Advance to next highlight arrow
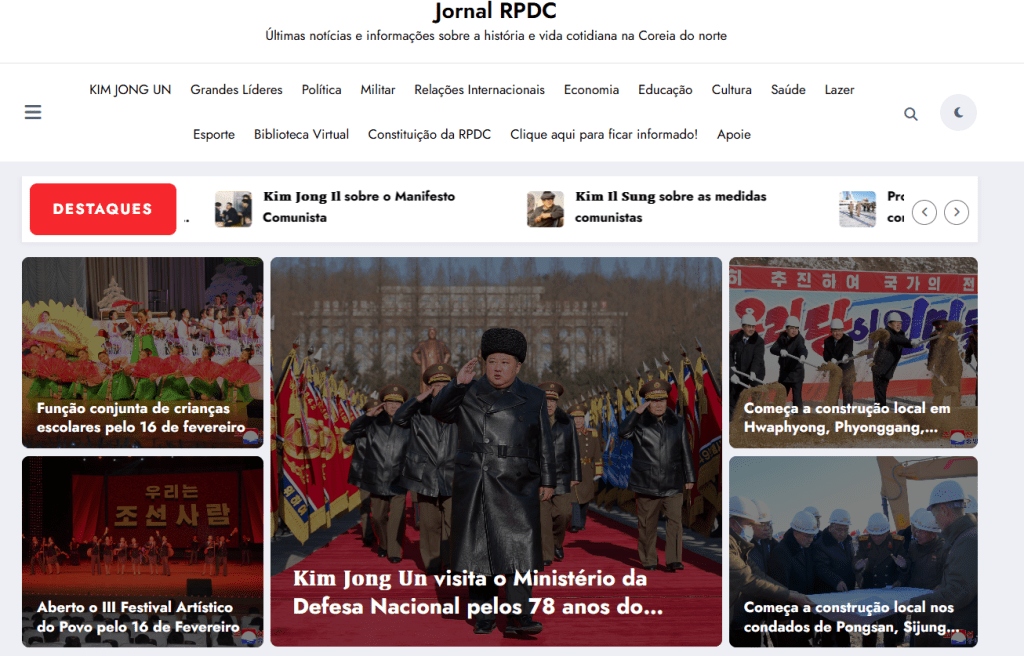 coord(957,212)
